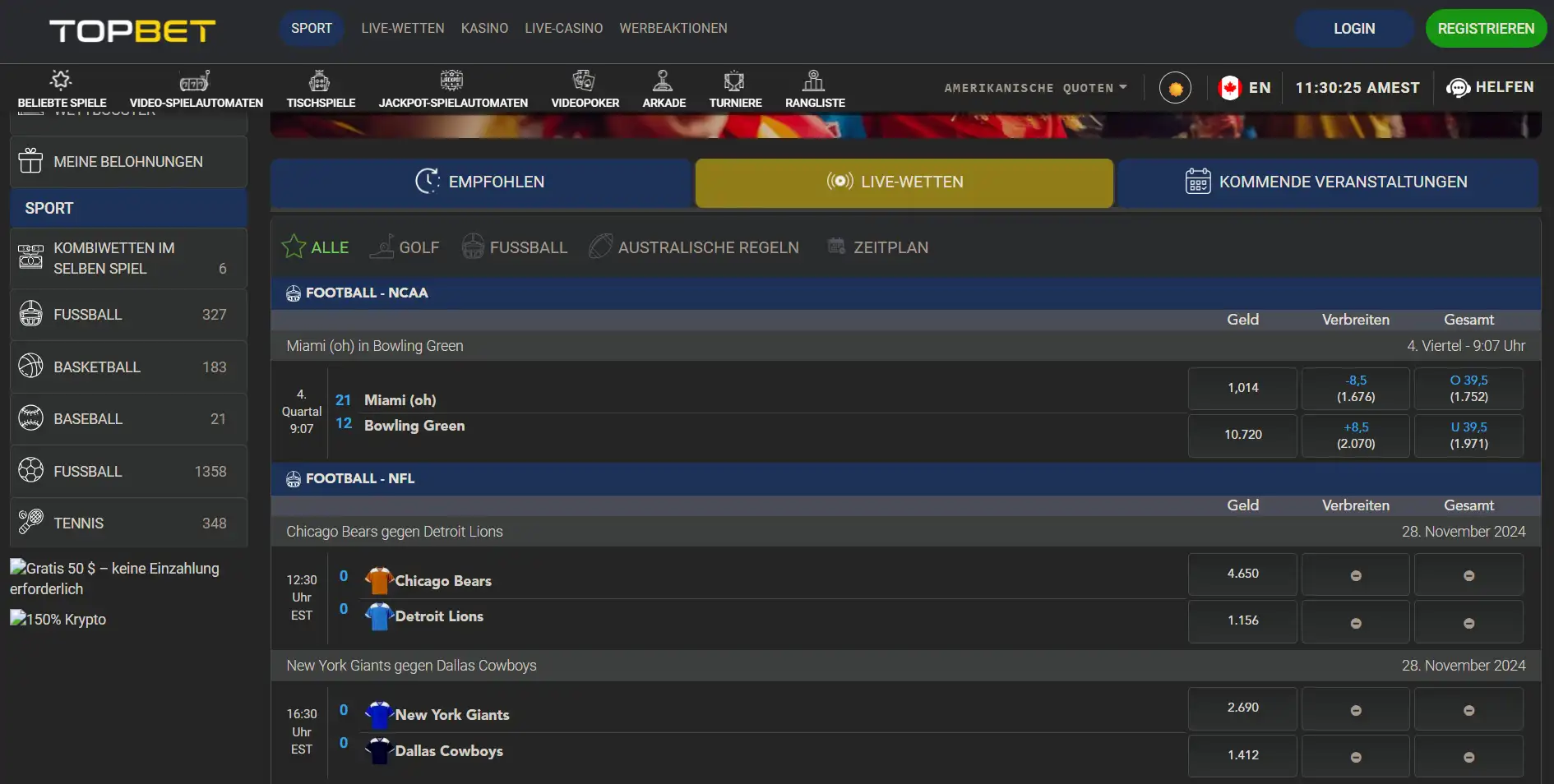Switch to Empfohlen tab

[x=481, y=182]
